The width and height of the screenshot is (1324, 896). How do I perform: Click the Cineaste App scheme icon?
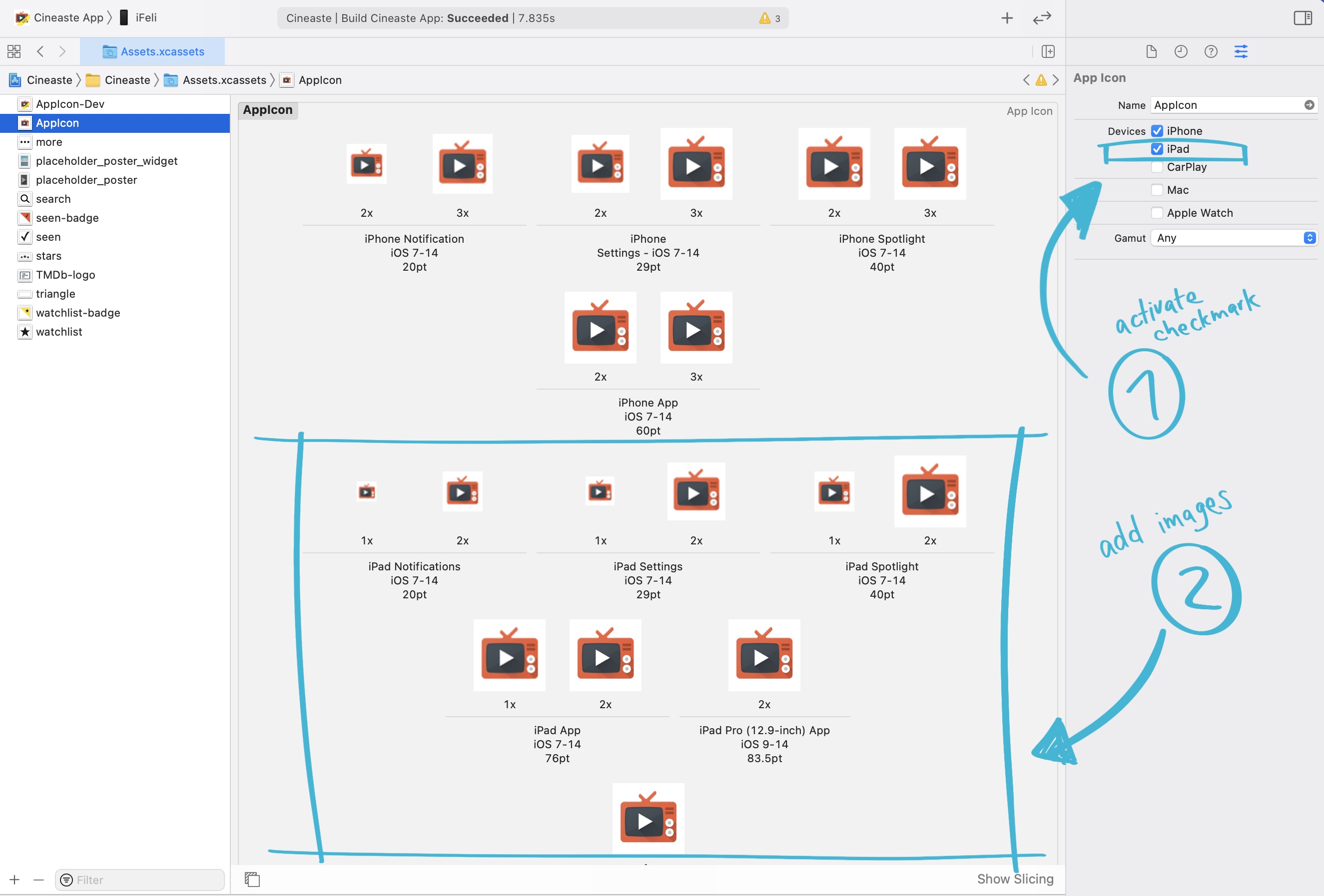pyautogui.click(x=21, y=18)
